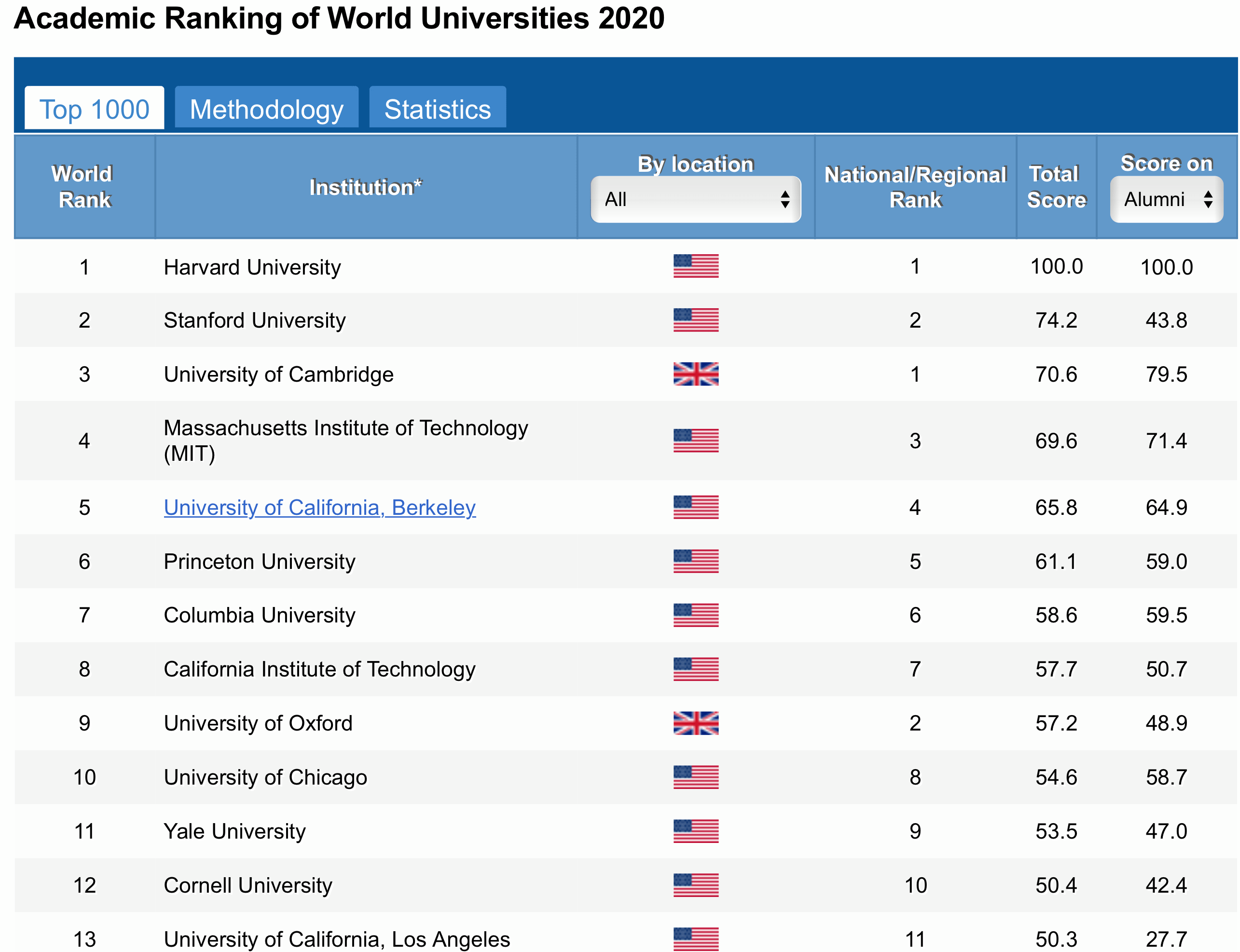
Task: Select University of Chicago institution name
Action: pos(265,777)
